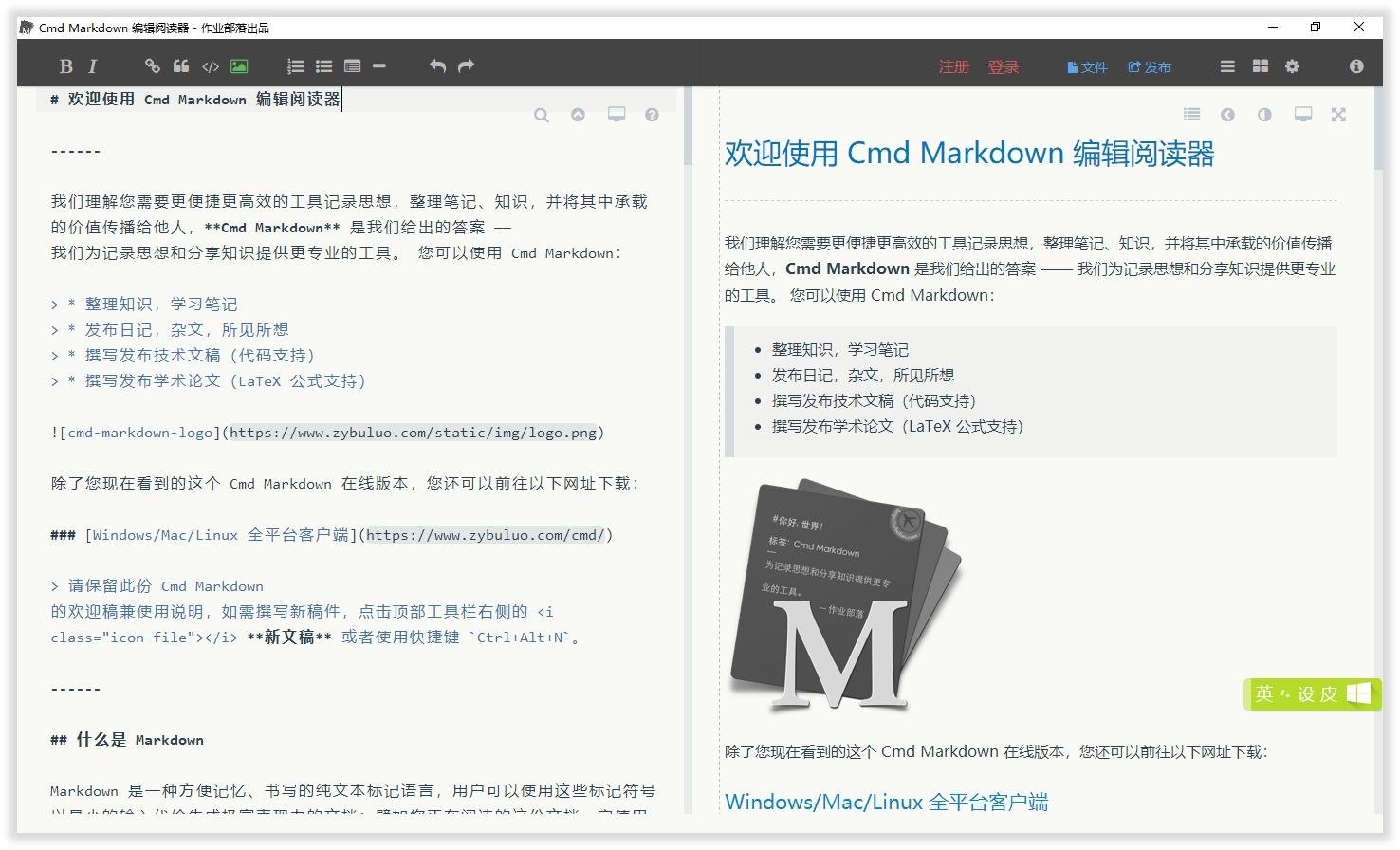This screenshot has width=1400, height=850.
Task: Insert a blockquote from the toolbar
Action: (x=180, y=65)
